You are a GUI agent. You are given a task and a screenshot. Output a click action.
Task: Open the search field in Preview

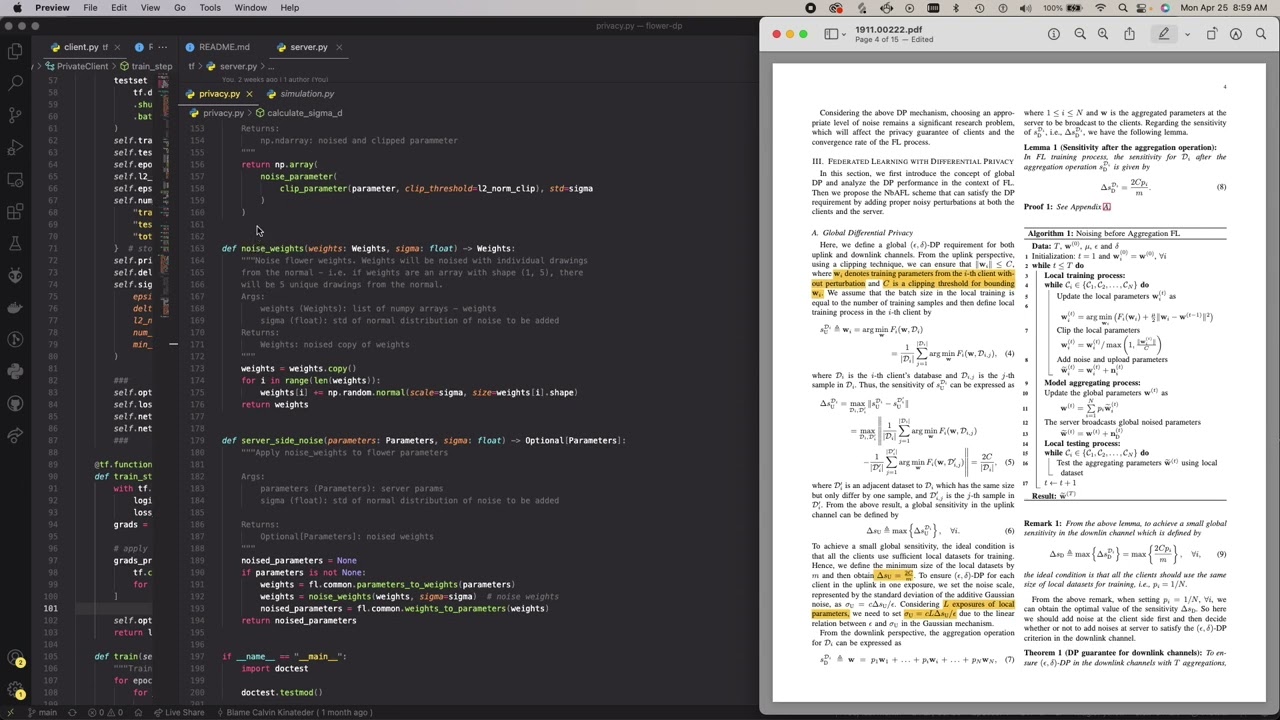(x=1260, y=34)
